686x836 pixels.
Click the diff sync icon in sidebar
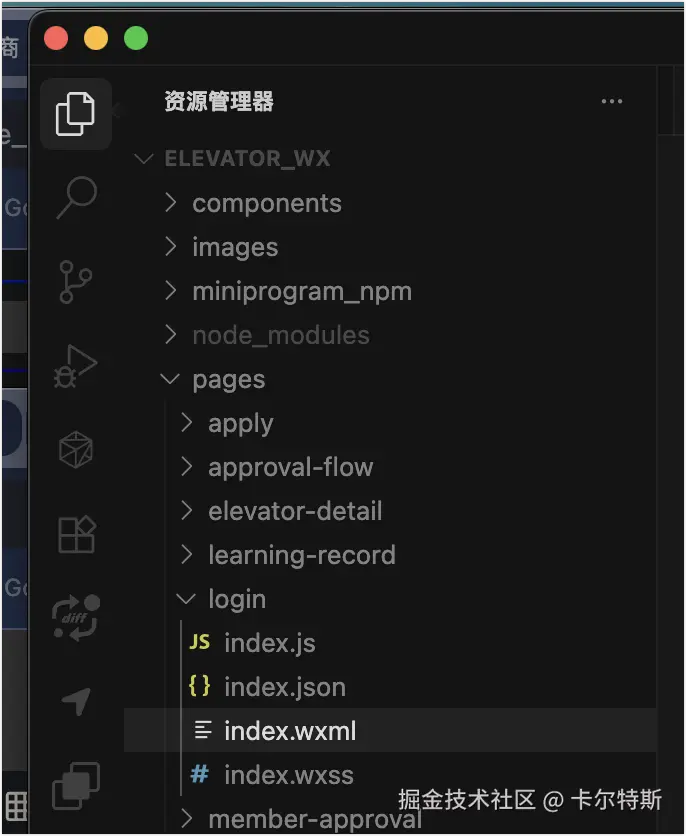pyautogui.click(x=76, y=617)
